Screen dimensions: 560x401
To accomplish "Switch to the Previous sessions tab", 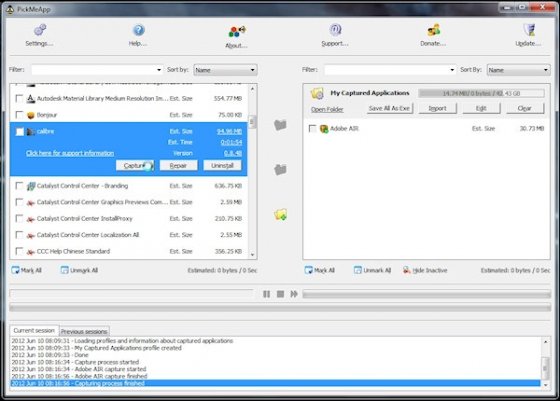I will coord(84,331).
